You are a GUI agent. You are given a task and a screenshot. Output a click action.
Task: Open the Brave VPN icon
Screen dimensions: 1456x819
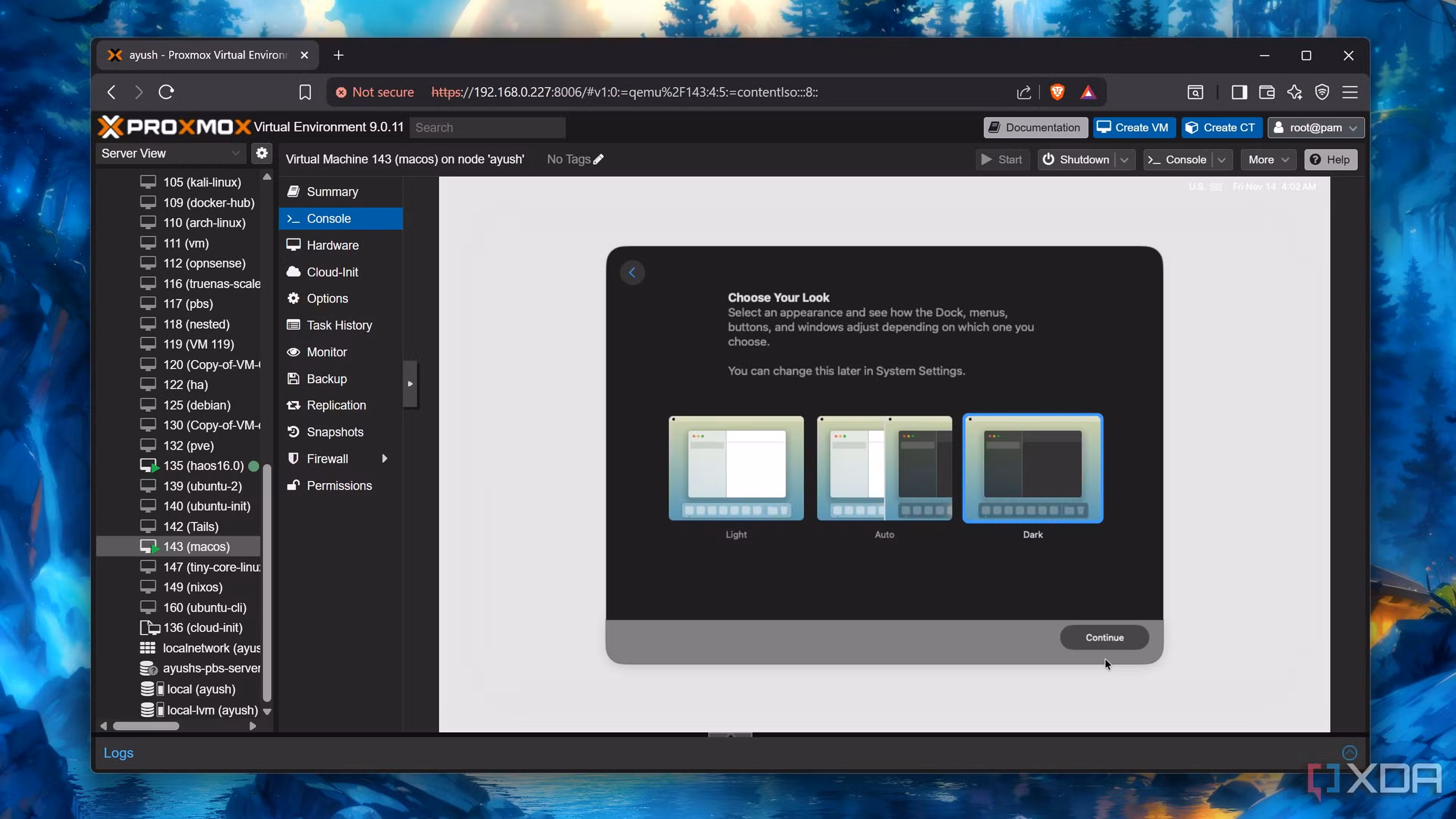click(1322, 92)
